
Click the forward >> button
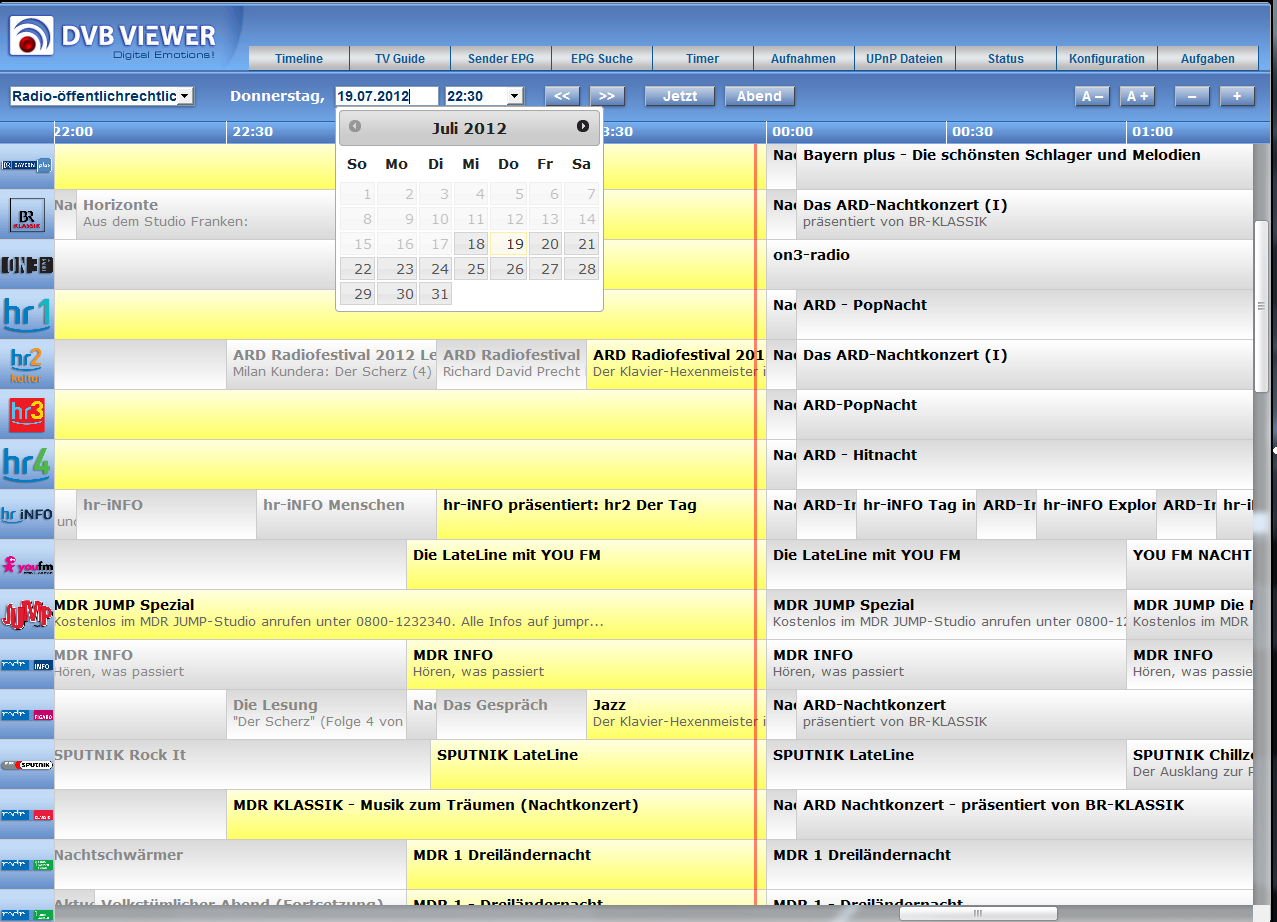(x=607, y=96)
